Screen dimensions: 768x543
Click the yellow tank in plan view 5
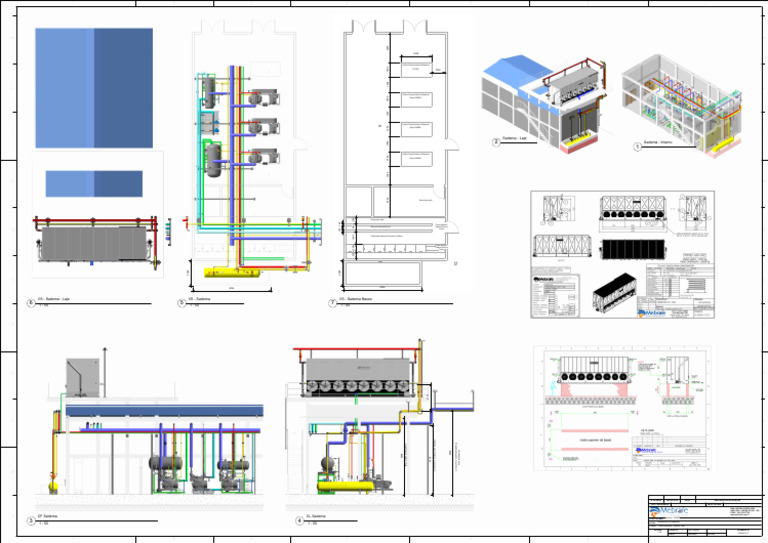click(x=232, y=272)
